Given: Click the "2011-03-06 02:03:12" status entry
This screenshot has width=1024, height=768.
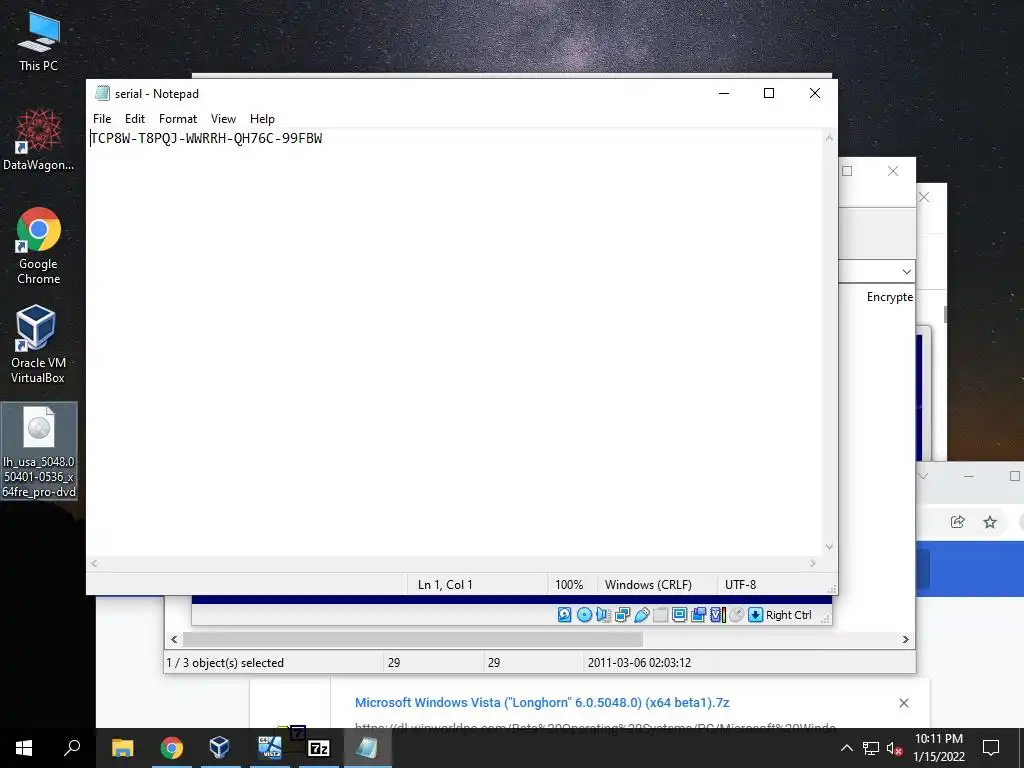Looking at the screenshot, I should point(639,663).
